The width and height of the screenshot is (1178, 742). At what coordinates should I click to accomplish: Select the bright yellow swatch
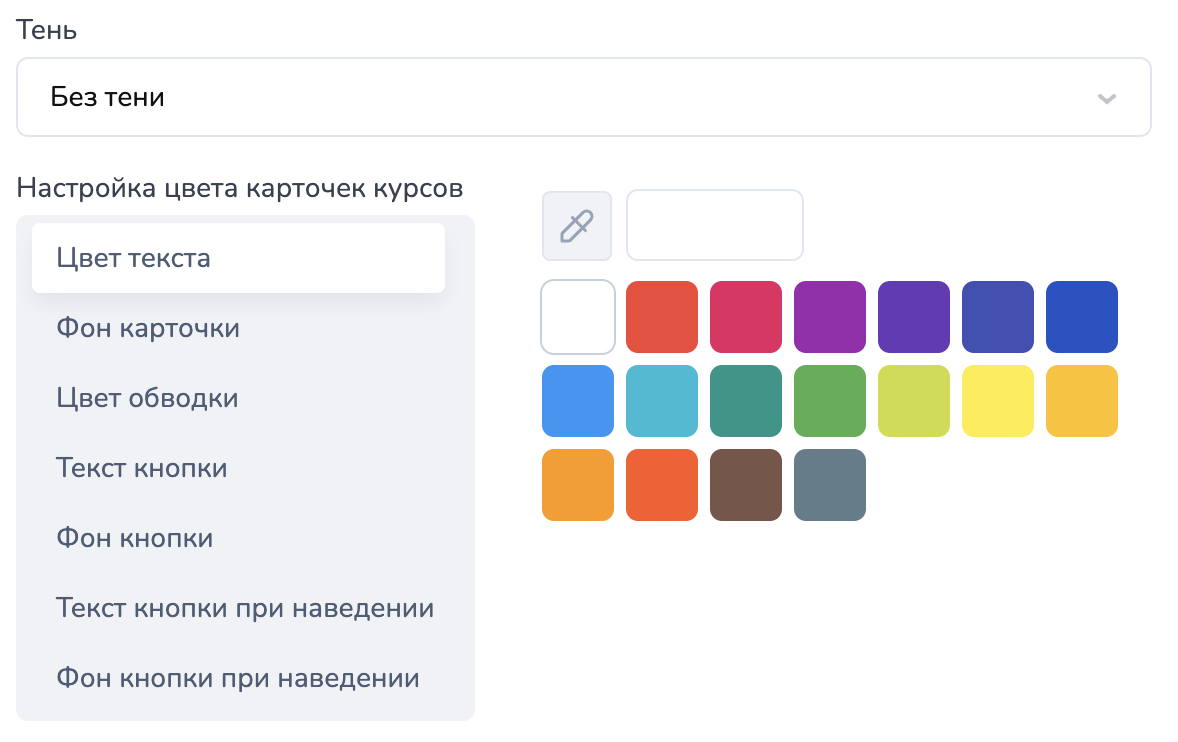coord(998,401)
